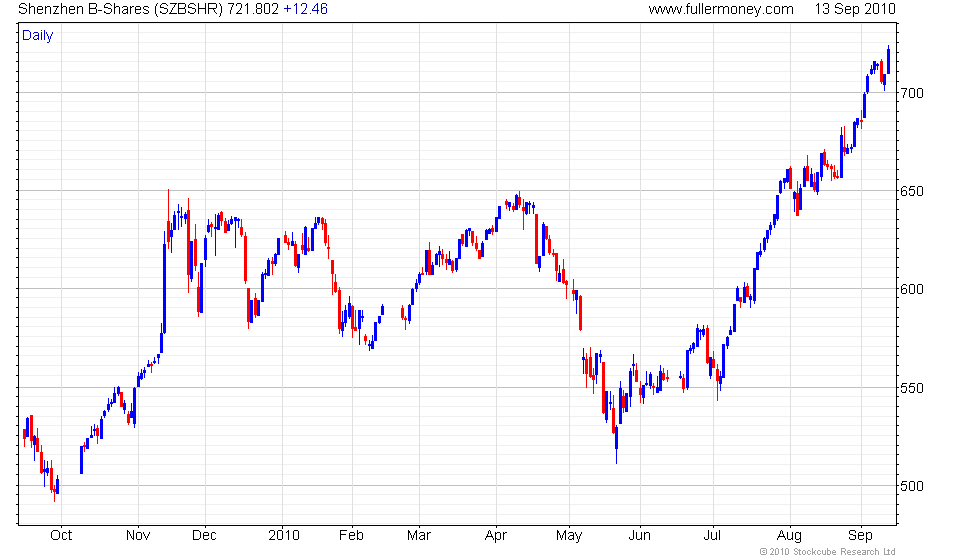Click the Stockcube Research Ltd copyright text
Screen dimensions: 980x560
[x=828, y=552]
